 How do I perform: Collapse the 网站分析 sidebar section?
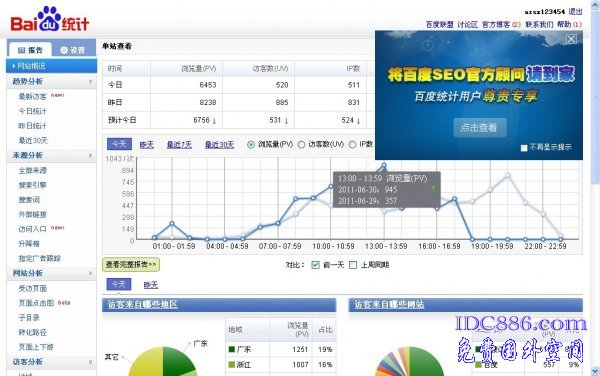[x=90, y=273]
